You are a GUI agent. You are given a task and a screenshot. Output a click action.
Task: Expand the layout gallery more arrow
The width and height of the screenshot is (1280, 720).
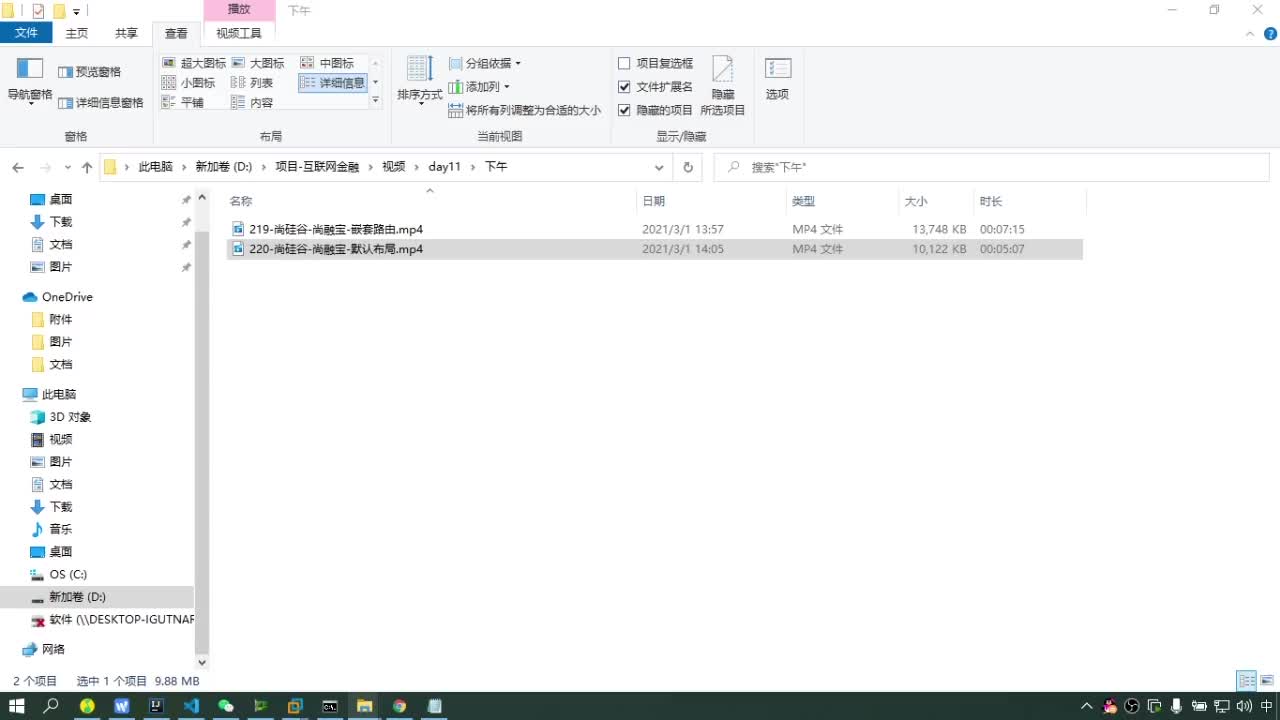[x=376, y=101]
